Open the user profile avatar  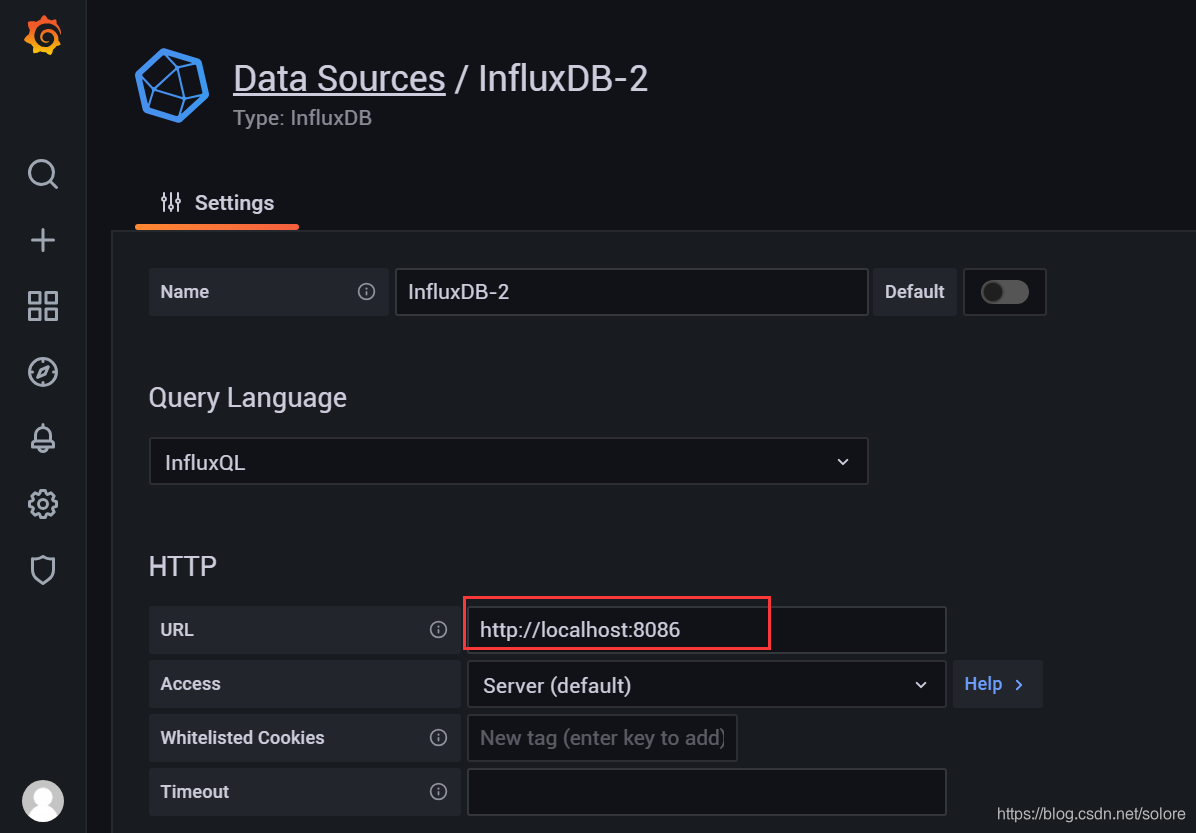coord(43,801)
